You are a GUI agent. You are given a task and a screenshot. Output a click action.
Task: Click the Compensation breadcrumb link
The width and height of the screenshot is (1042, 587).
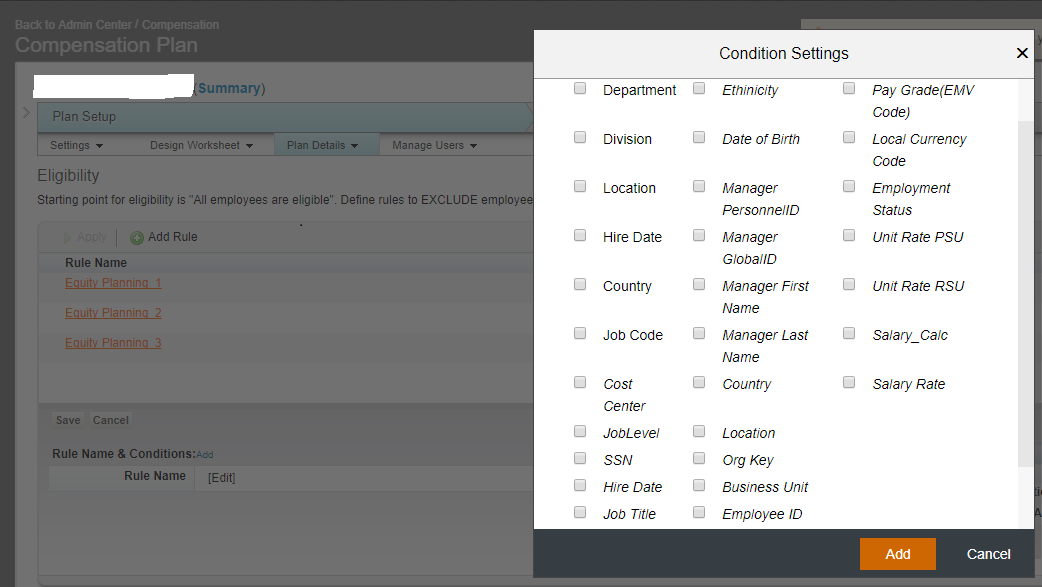pyautogui.click(x=180, y=25)
